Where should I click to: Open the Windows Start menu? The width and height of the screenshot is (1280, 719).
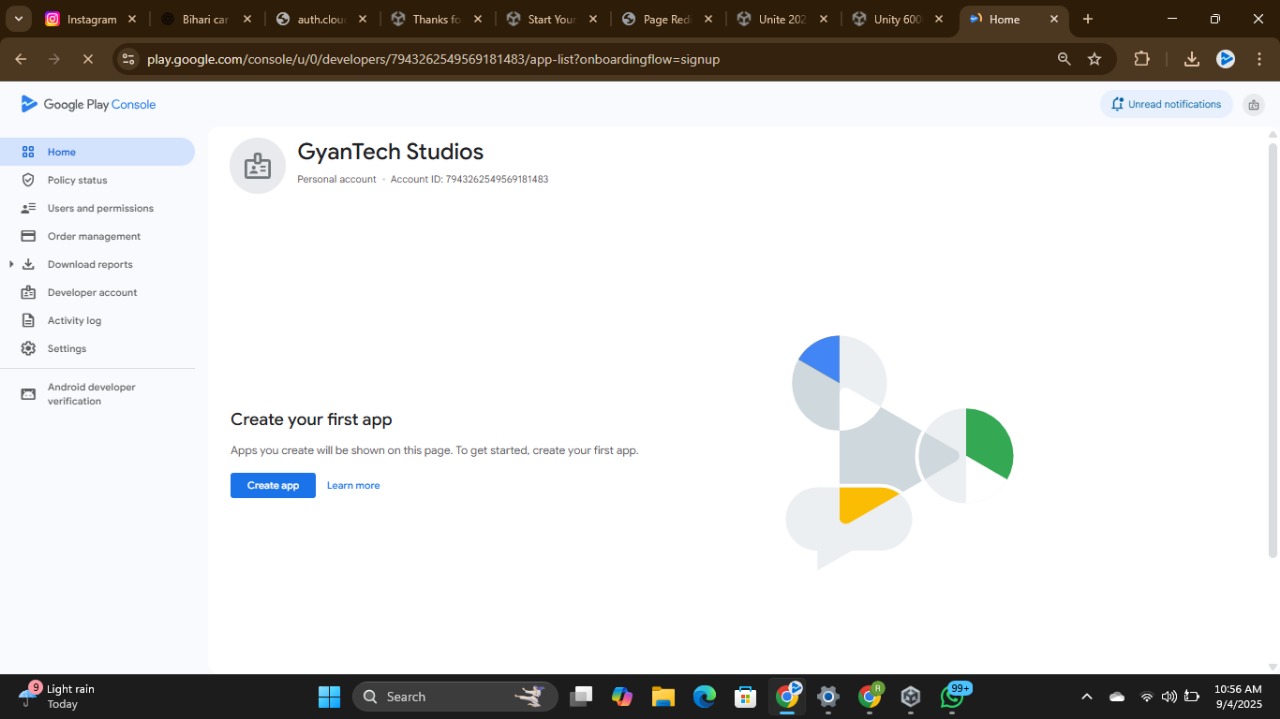(329, 696)
